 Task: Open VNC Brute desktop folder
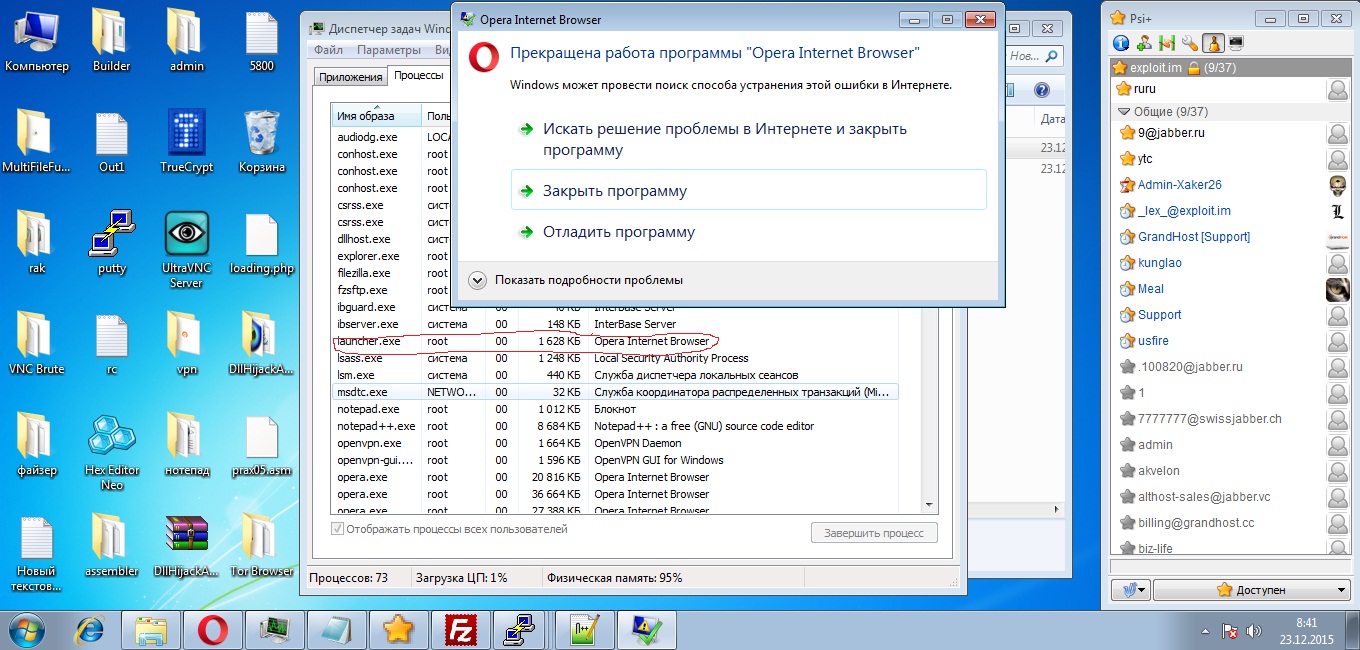[37, 343]
